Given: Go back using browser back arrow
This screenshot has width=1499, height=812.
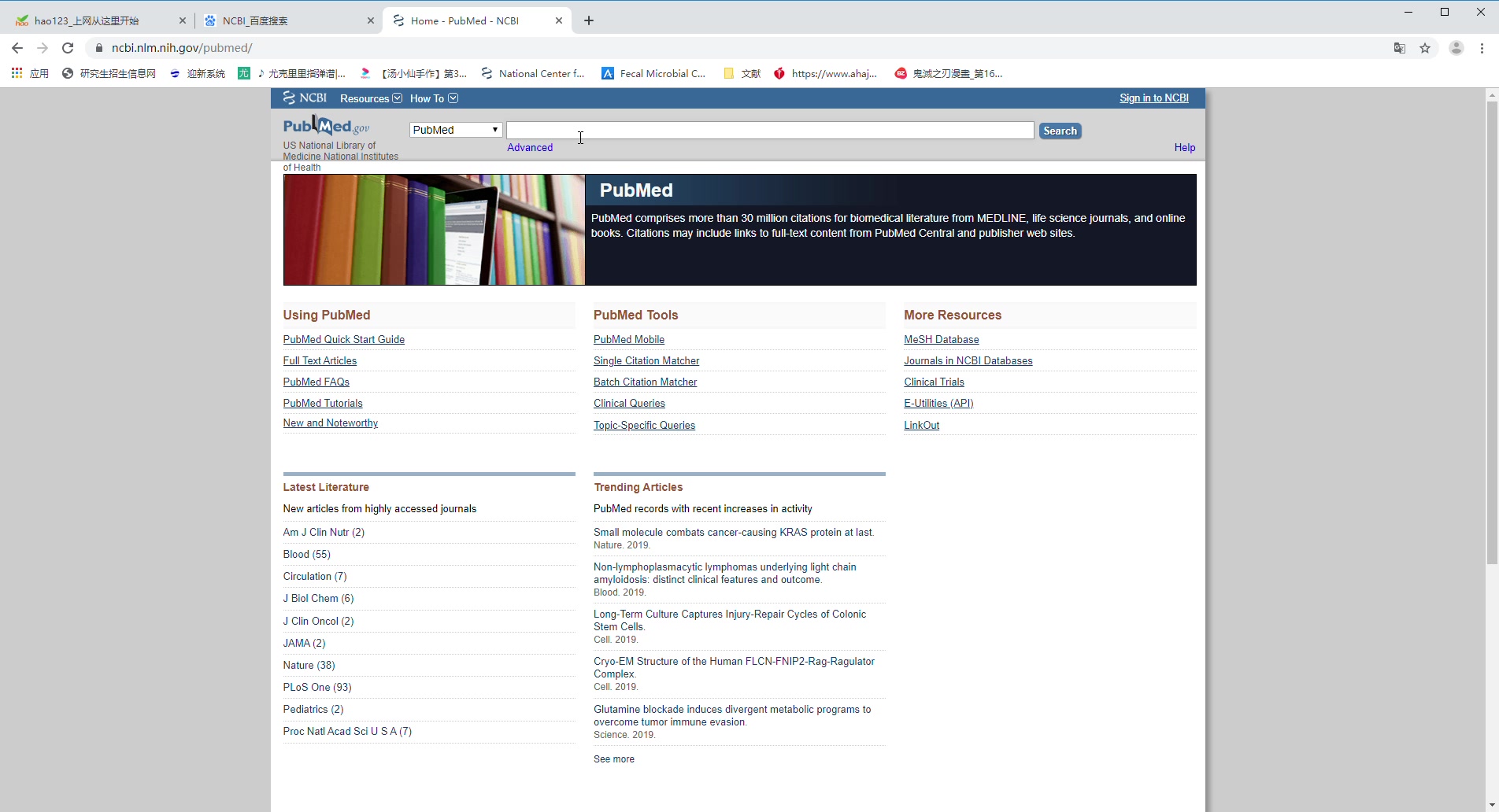Looking at the screenshot, I should (17, 48).
